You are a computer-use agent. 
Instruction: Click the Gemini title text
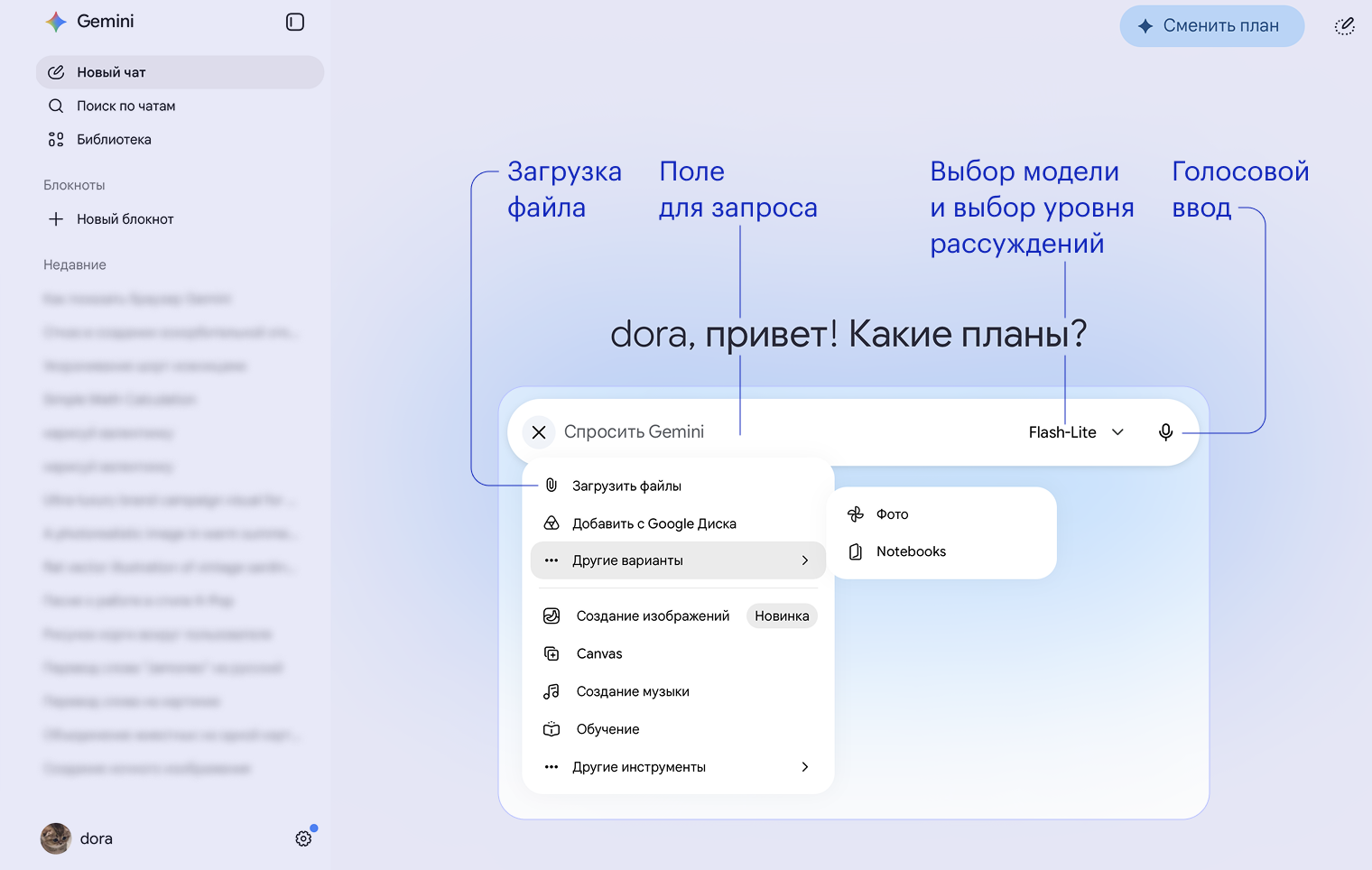point(106,22)
